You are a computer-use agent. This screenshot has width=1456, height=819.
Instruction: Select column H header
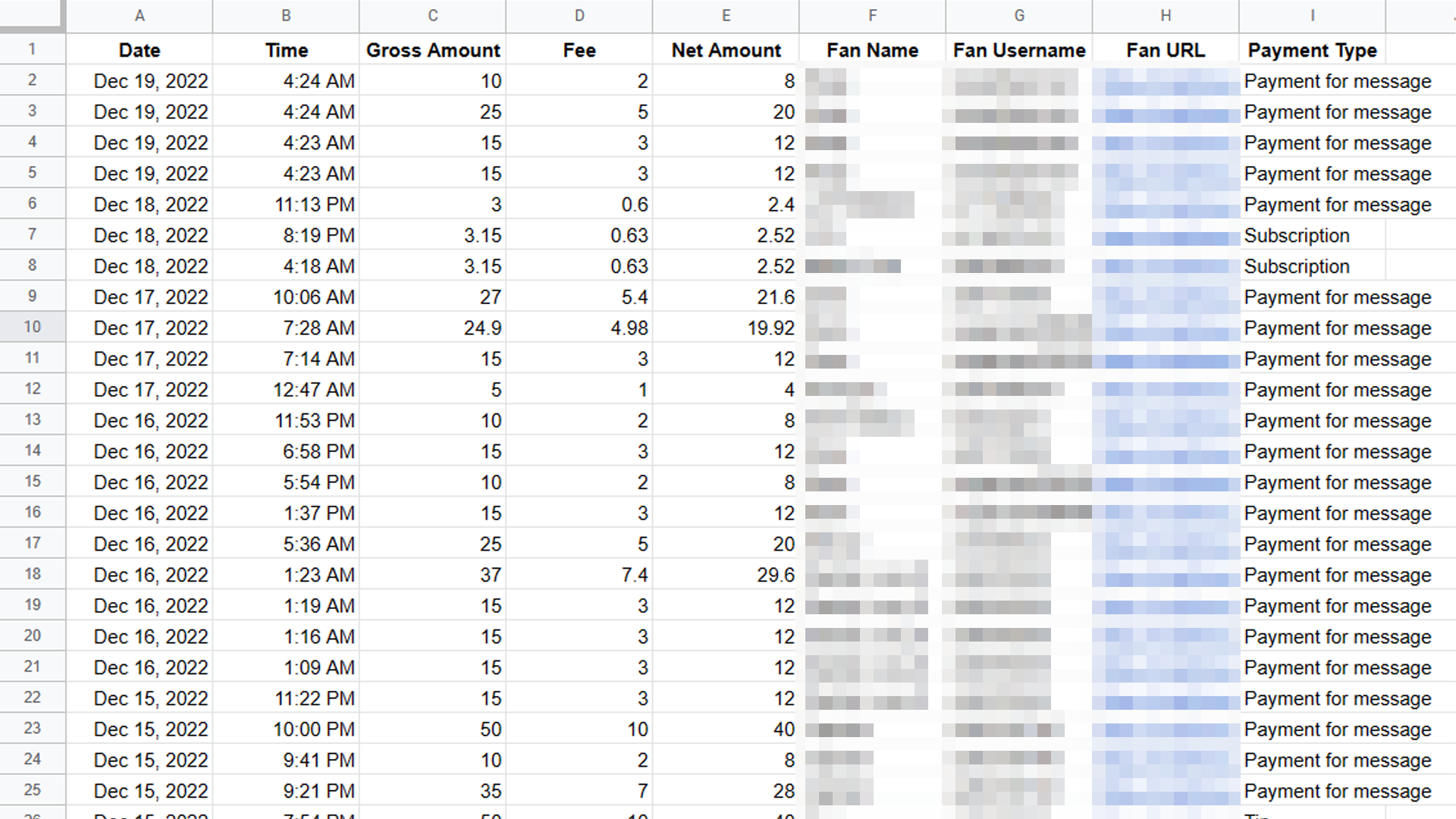coord(1166,15)
